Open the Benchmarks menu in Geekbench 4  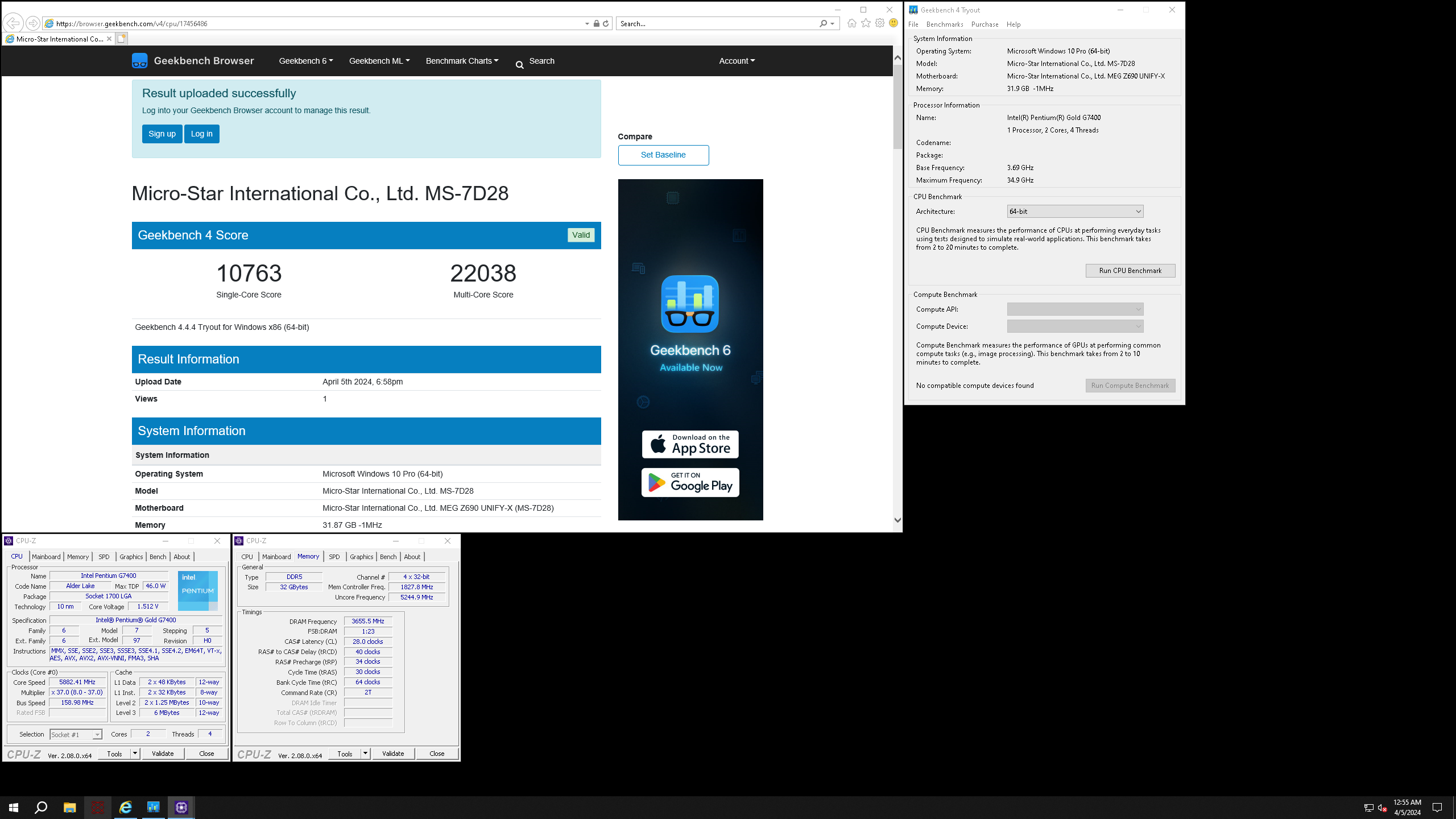coord(945,24)
